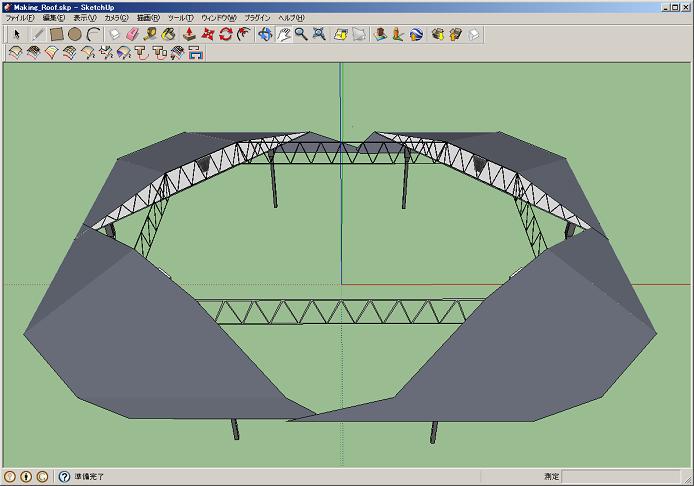Select the arrow Select tool
Viewport: 694px width, 486px height.
15,34
